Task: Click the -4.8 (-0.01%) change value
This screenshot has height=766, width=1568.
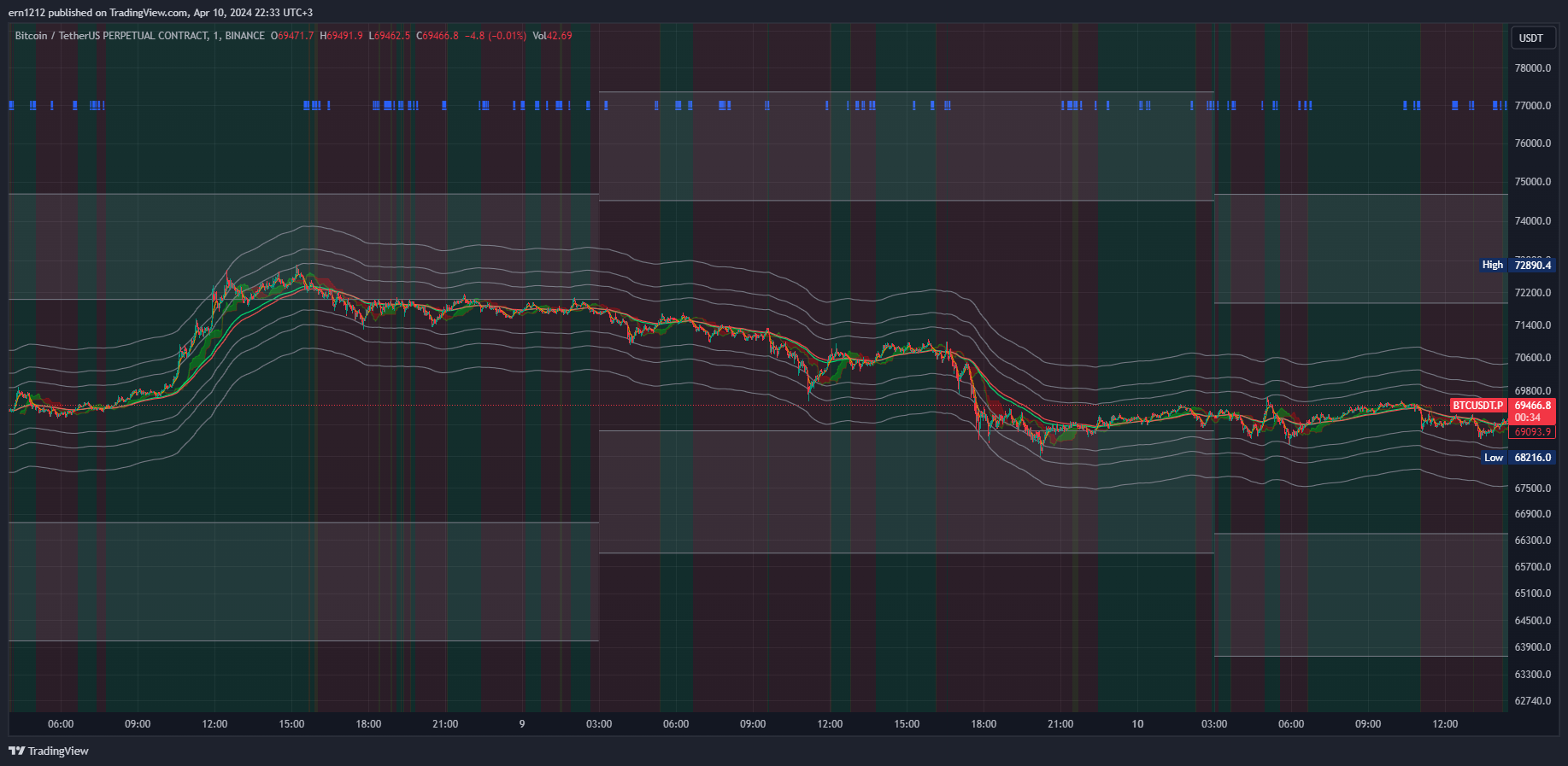Action: coord(495,36)
